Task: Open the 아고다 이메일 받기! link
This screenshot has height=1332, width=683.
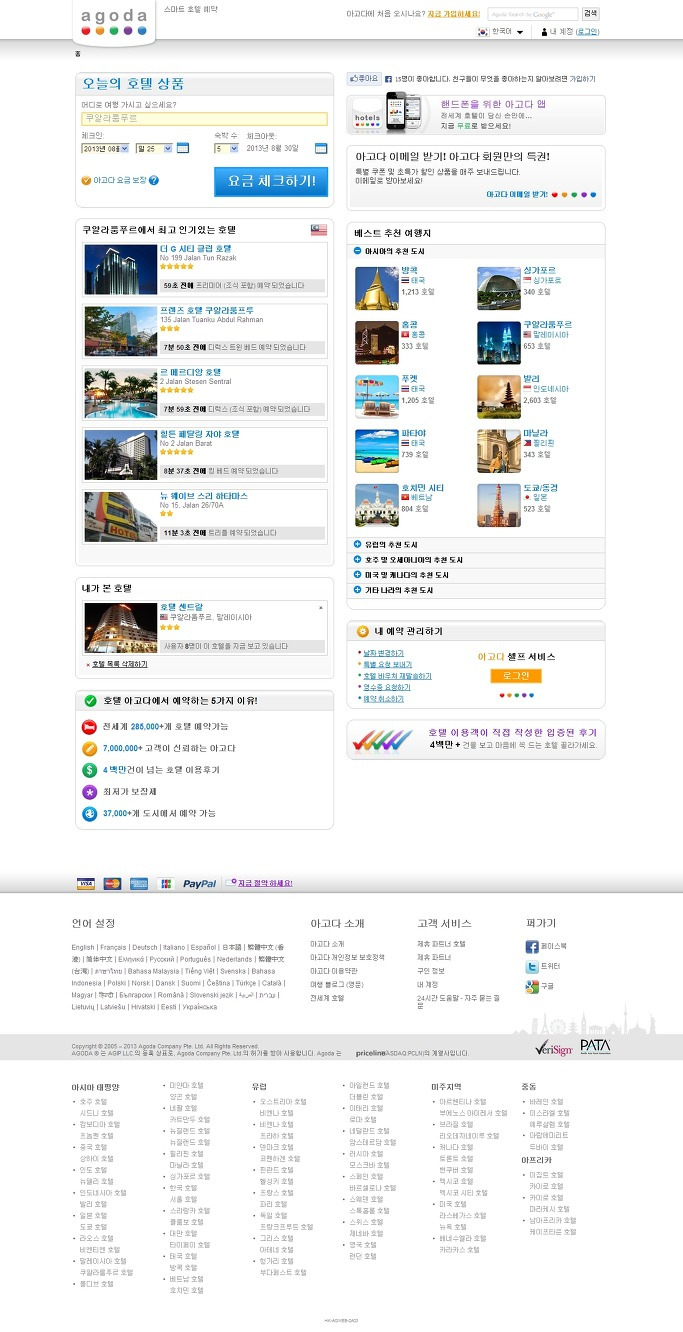Action: click(517, 195)
